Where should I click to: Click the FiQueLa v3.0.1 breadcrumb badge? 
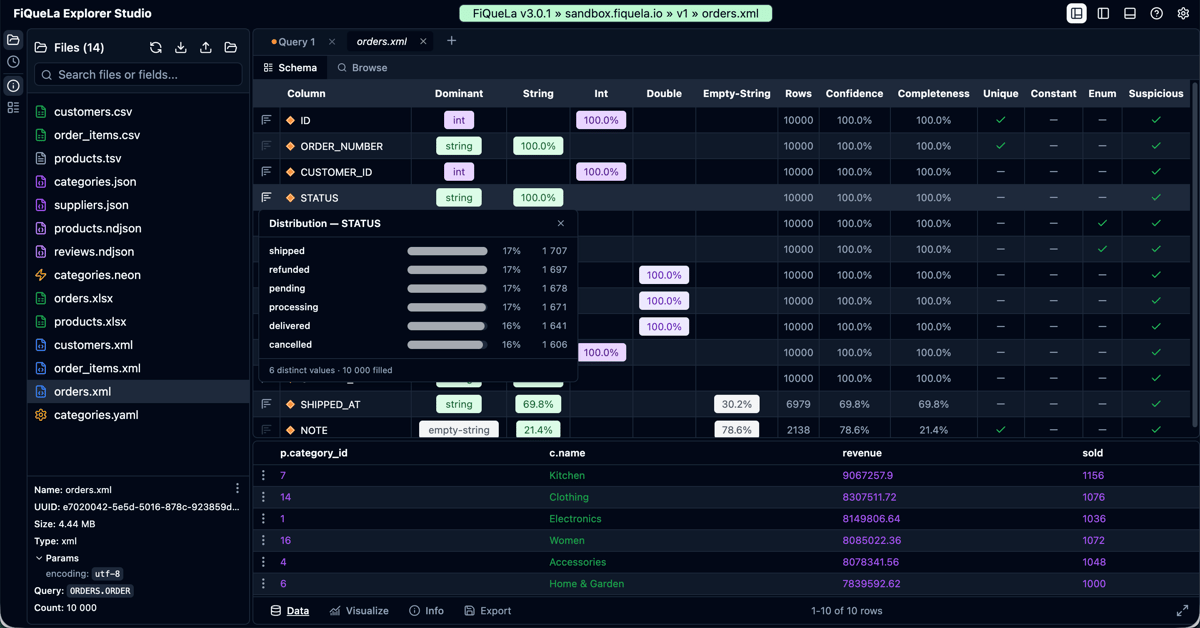615,14
